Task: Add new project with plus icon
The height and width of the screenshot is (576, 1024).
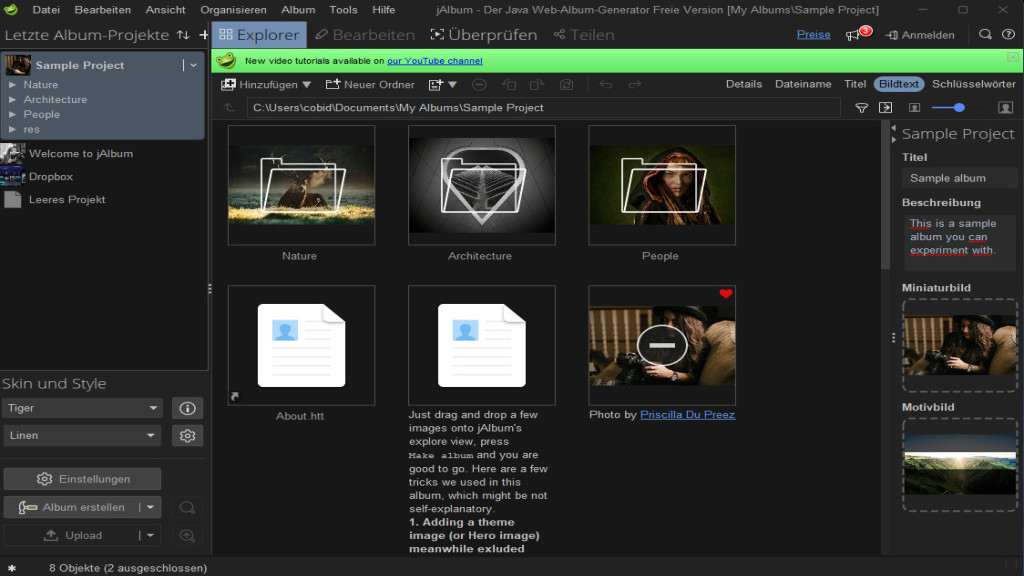Action: (204, 35)
